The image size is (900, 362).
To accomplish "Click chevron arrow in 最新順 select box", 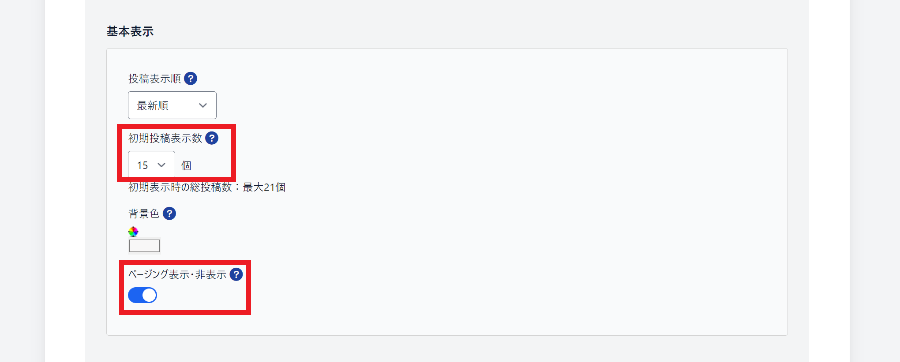I will point(203,106).
